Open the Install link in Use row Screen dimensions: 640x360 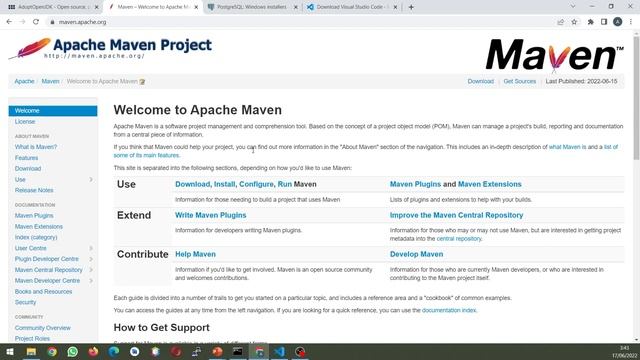tap(224, 184)
